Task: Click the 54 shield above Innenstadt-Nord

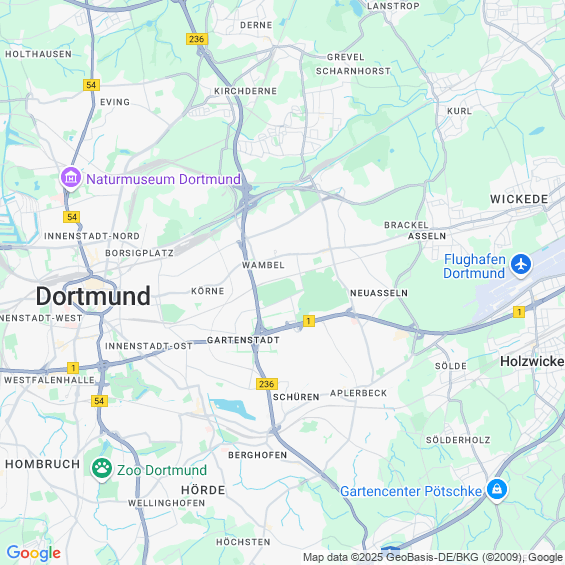Action: click(72, 217)
